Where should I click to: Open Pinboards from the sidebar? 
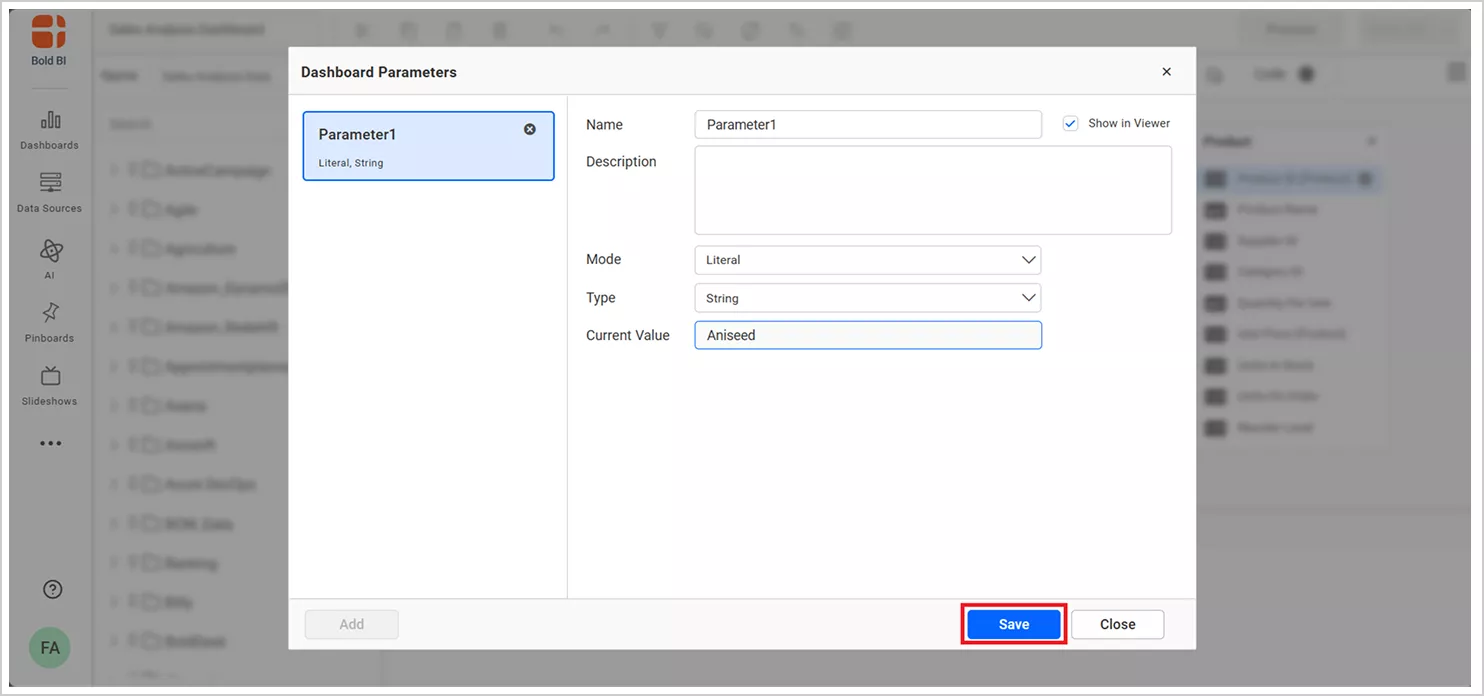click(50, 323)
